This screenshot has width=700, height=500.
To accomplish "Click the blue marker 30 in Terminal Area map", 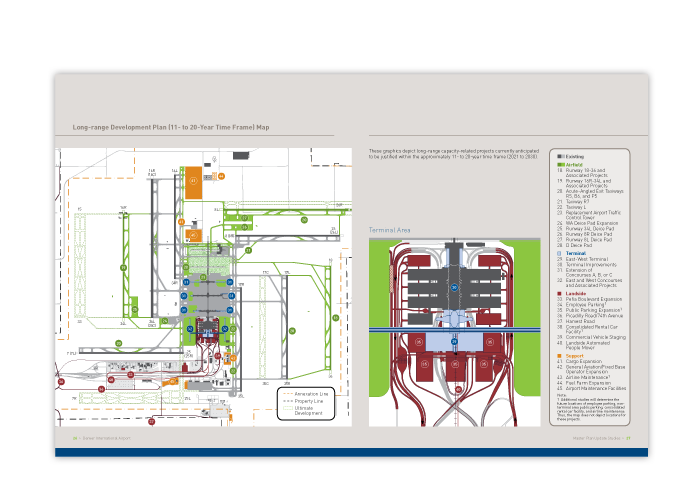I will pyautogui.click(x=454, y=288).
